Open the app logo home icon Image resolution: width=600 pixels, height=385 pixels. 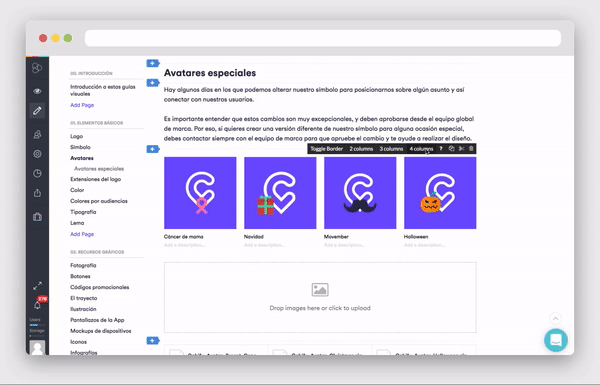37,68
